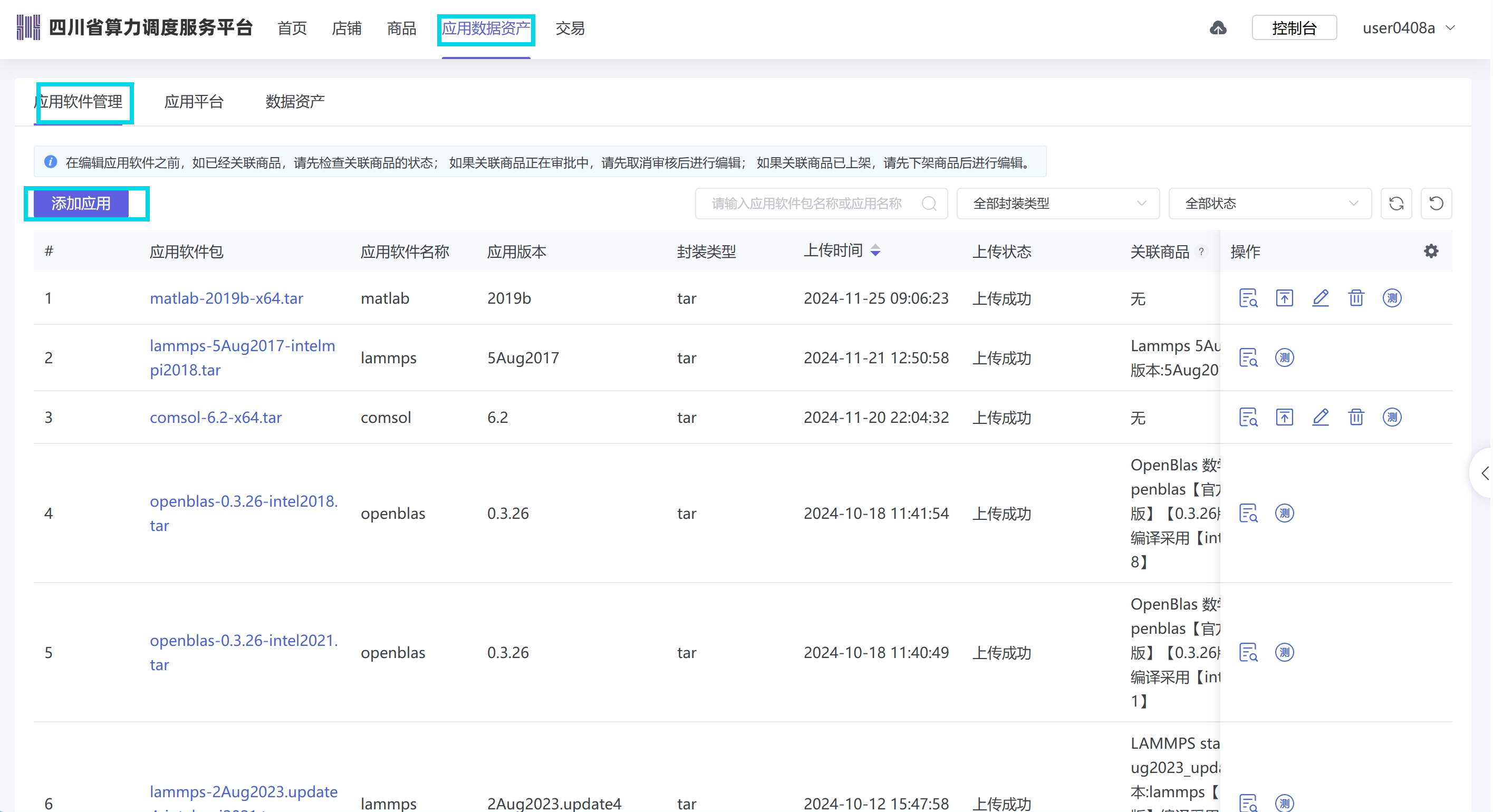Open the 全部封装类型 dropdown
The height and width of the screenshot is (812, 1493).
1058,204
